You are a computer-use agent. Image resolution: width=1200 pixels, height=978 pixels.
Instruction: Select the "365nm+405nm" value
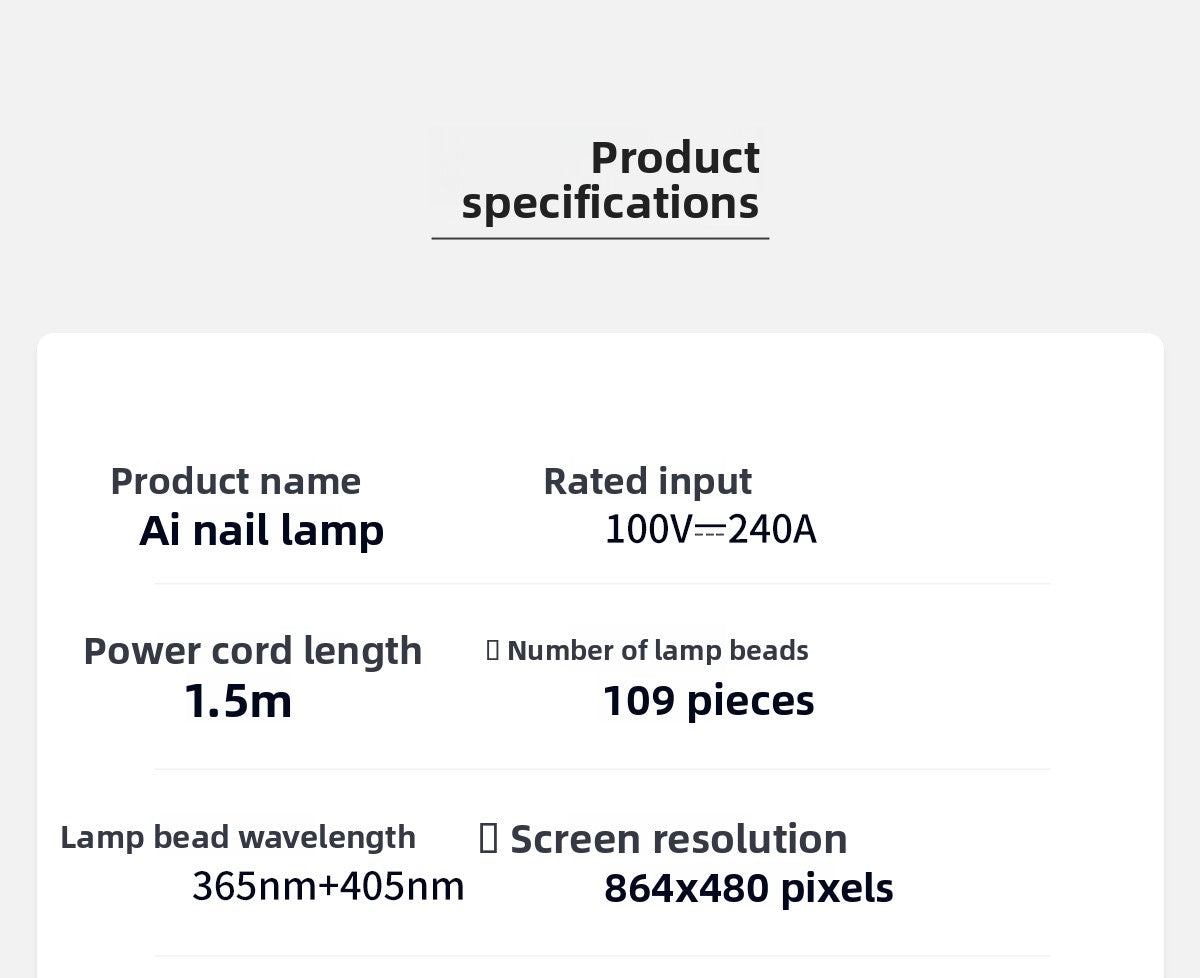pyautogui.click(x=328, y=886)
